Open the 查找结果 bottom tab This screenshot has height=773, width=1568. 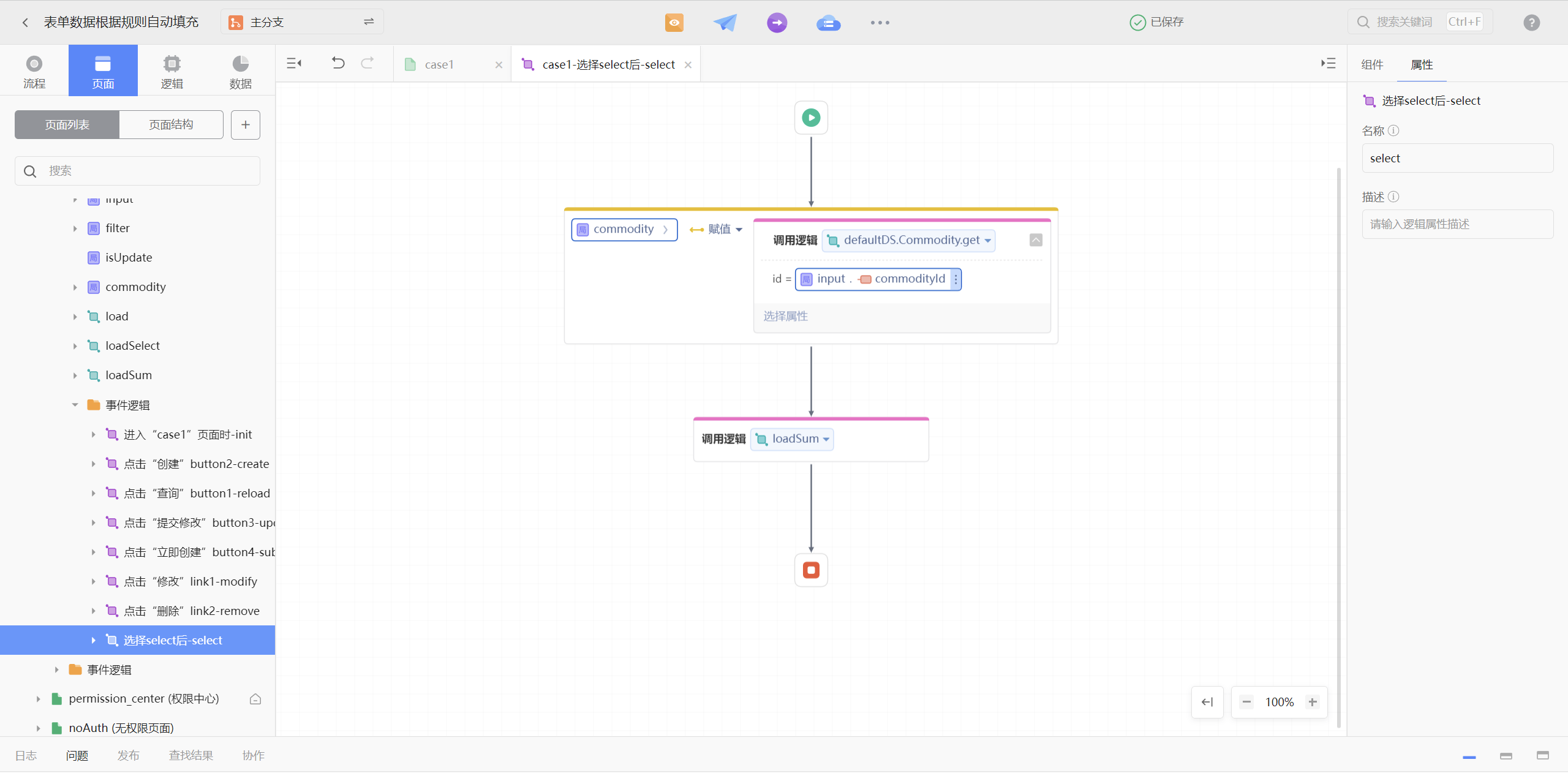tap(191, 755)
